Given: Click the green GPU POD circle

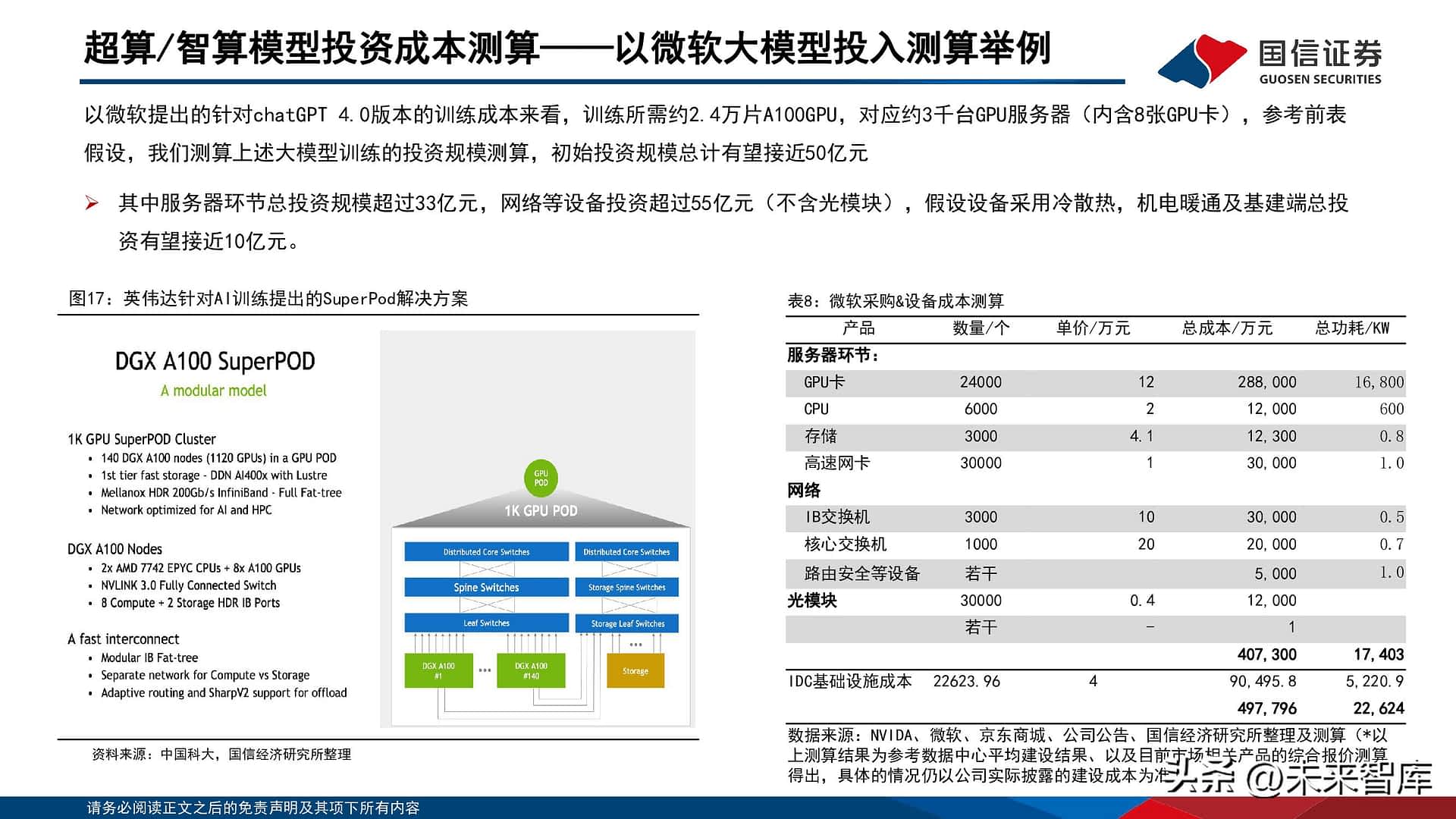Looking at the screenshot, I should pyautogui.click(x=541, y=478).
